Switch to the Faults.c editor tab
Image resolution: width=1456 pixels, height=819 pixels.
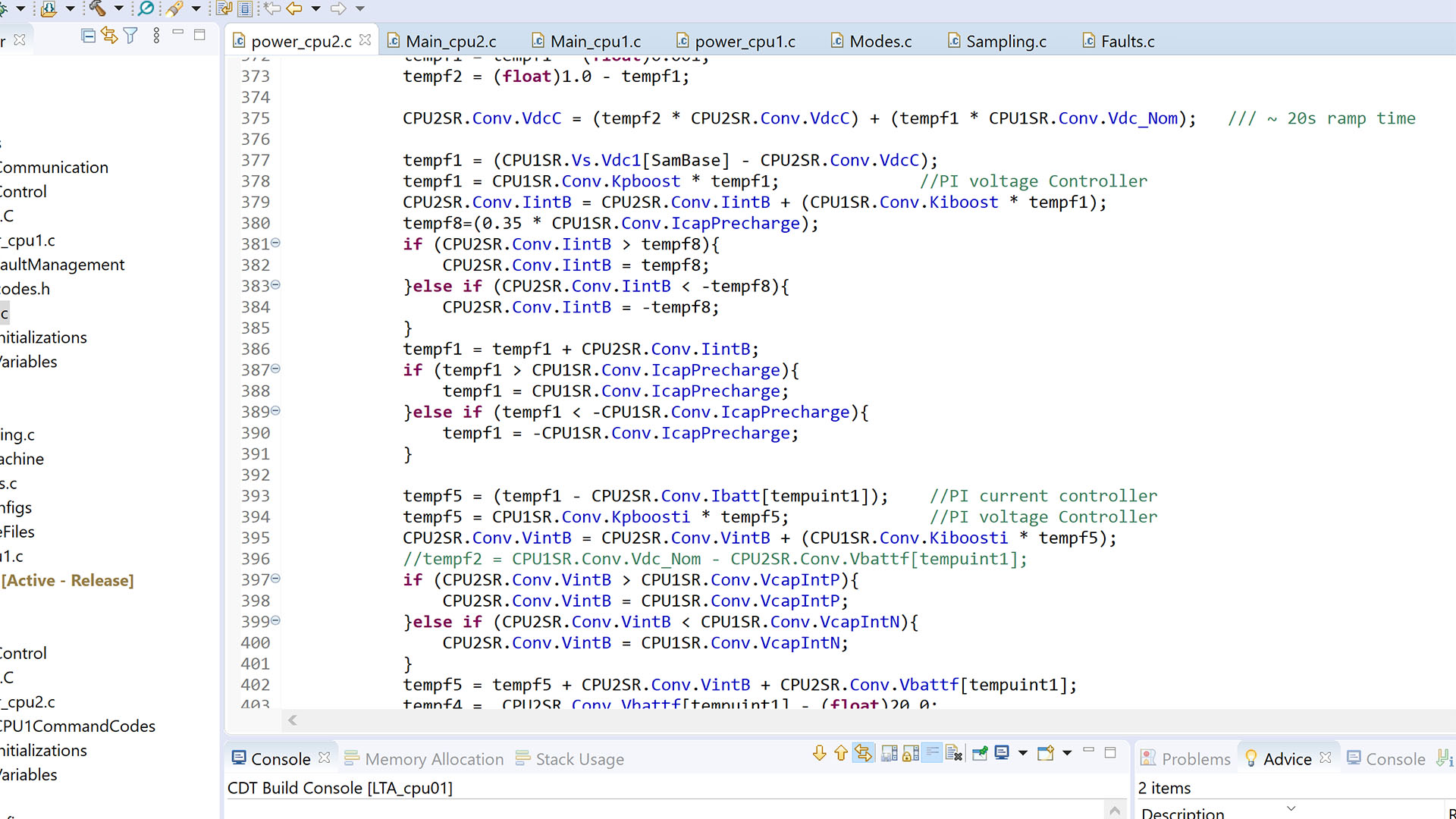coord(1126,41)
